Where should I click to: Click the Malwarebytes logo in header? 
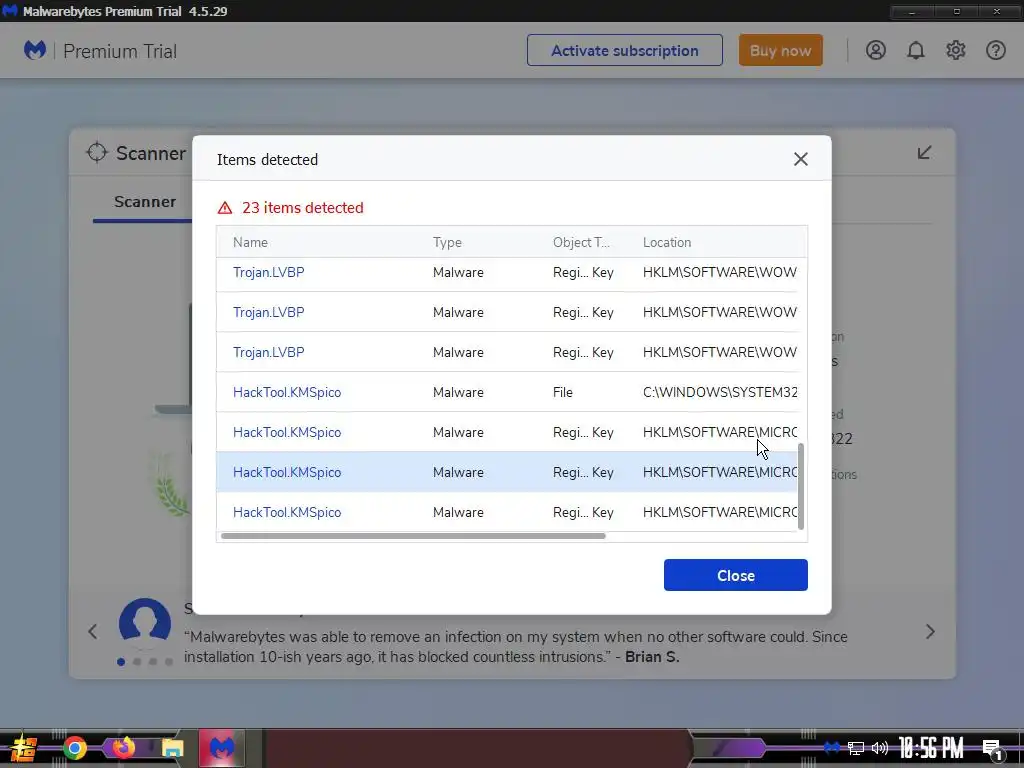point(35,50)
